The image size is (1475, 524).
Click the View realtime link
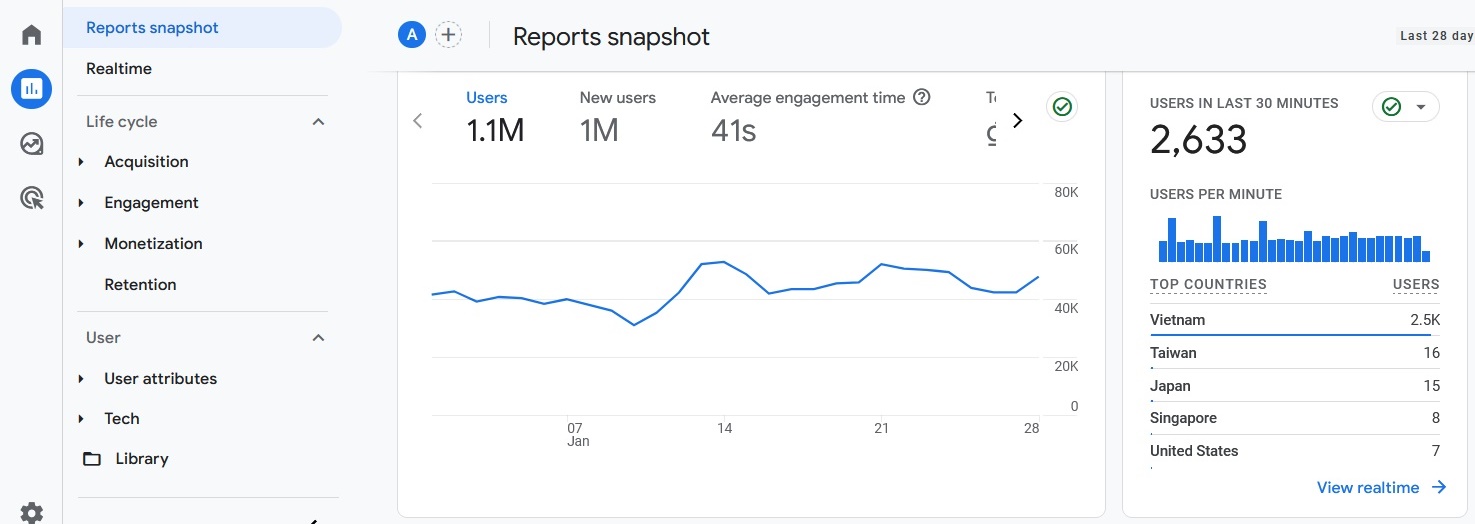(1380, 488)
